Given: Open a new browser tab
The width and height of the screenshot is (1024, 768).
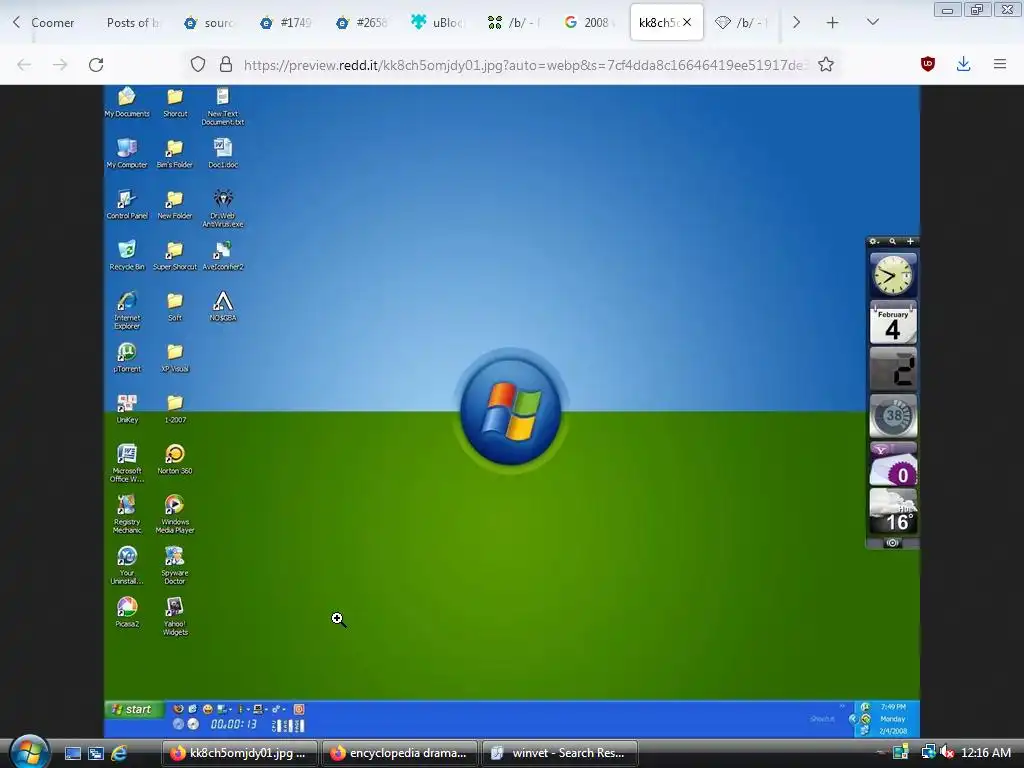Looking at the screenshot, I should click(832, 23).
